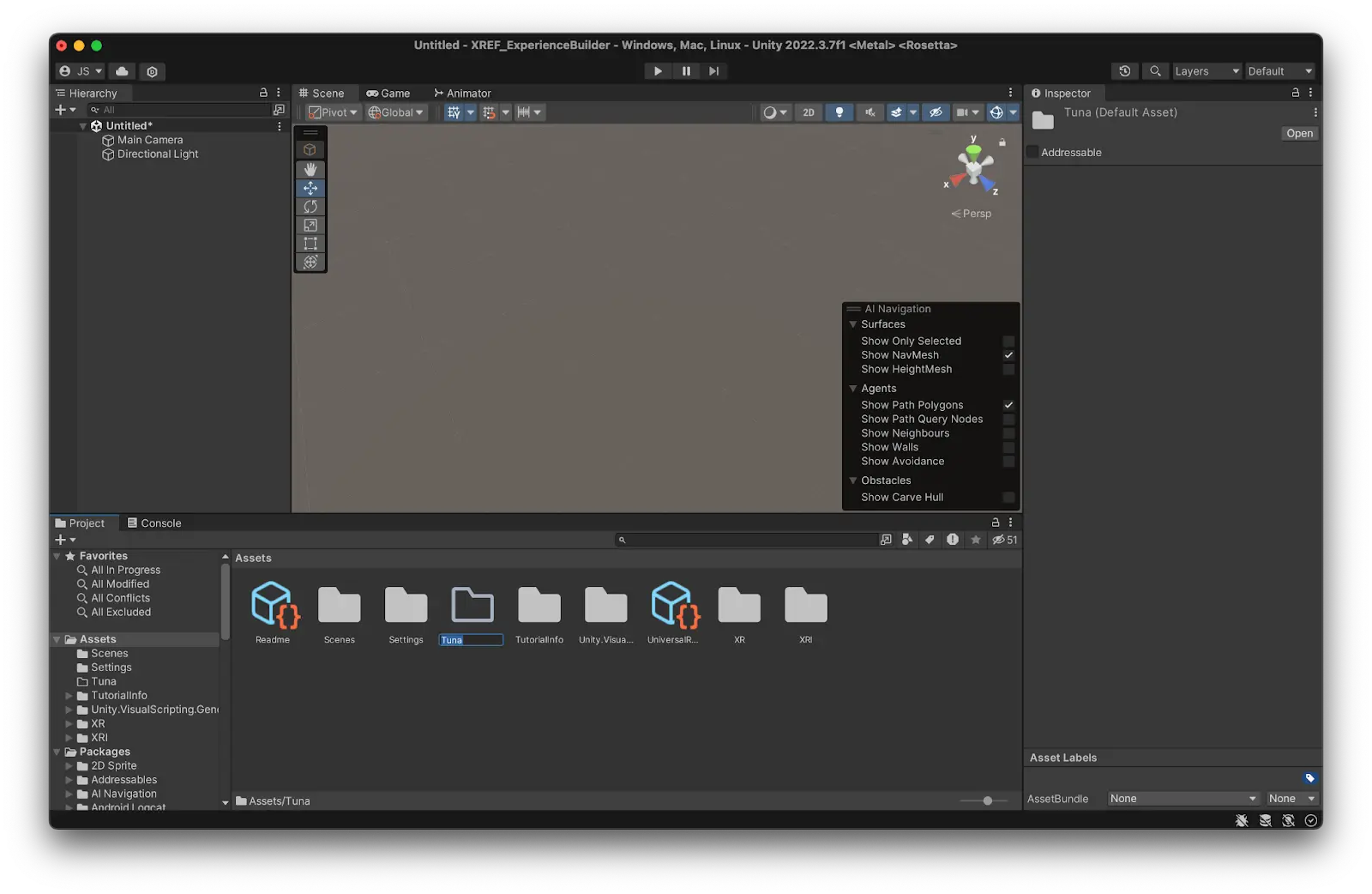This screenshot has height=894, width=1372.
Task: Toggle the 2D view button
Action: coord(809,112)
